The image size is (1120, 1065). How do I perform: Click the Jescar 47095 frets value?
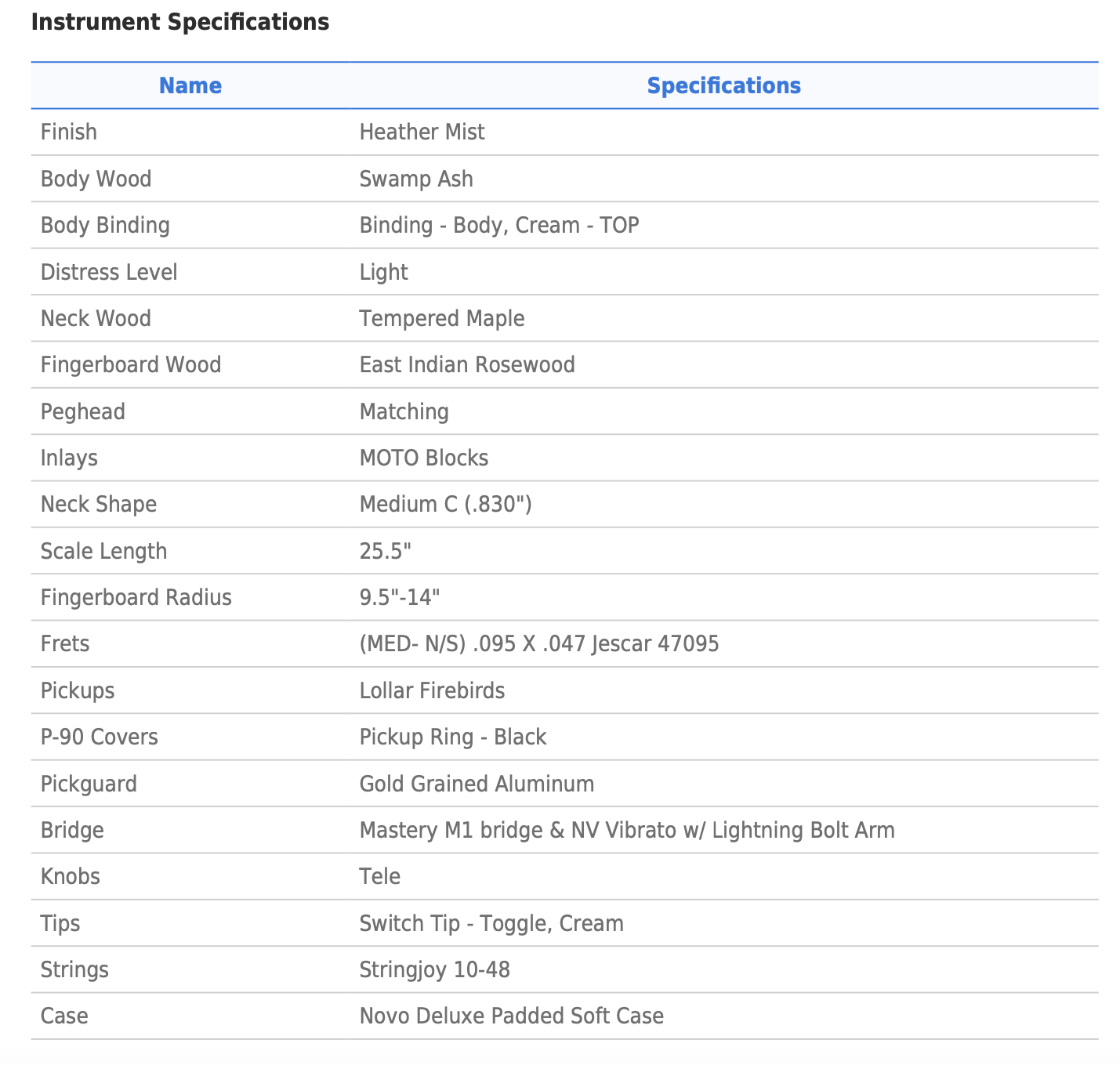[539, 643]
